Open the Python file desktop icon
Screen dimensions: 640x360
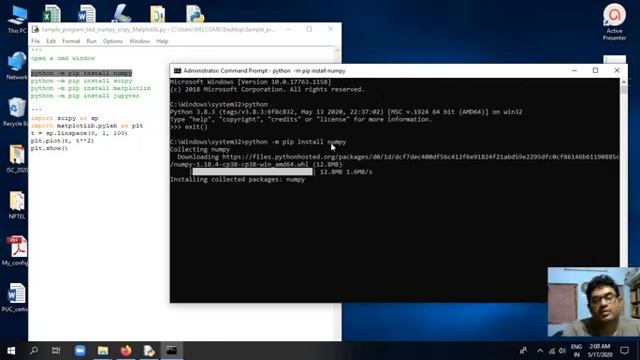(195, 14)
